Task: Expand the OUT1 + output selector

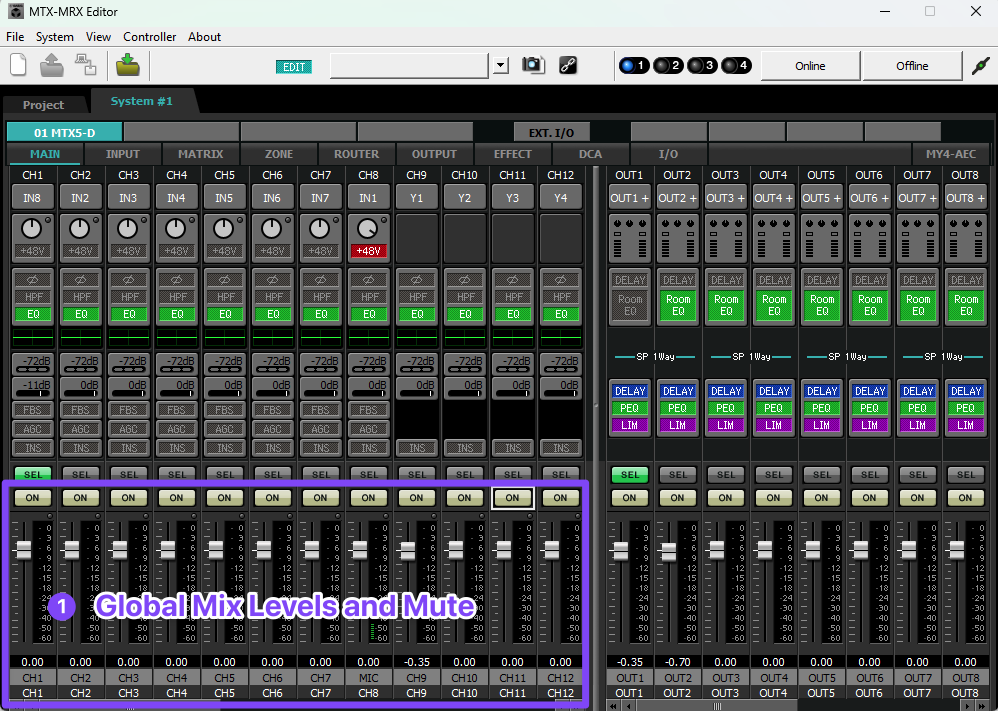Action: [x=629, y=198]
